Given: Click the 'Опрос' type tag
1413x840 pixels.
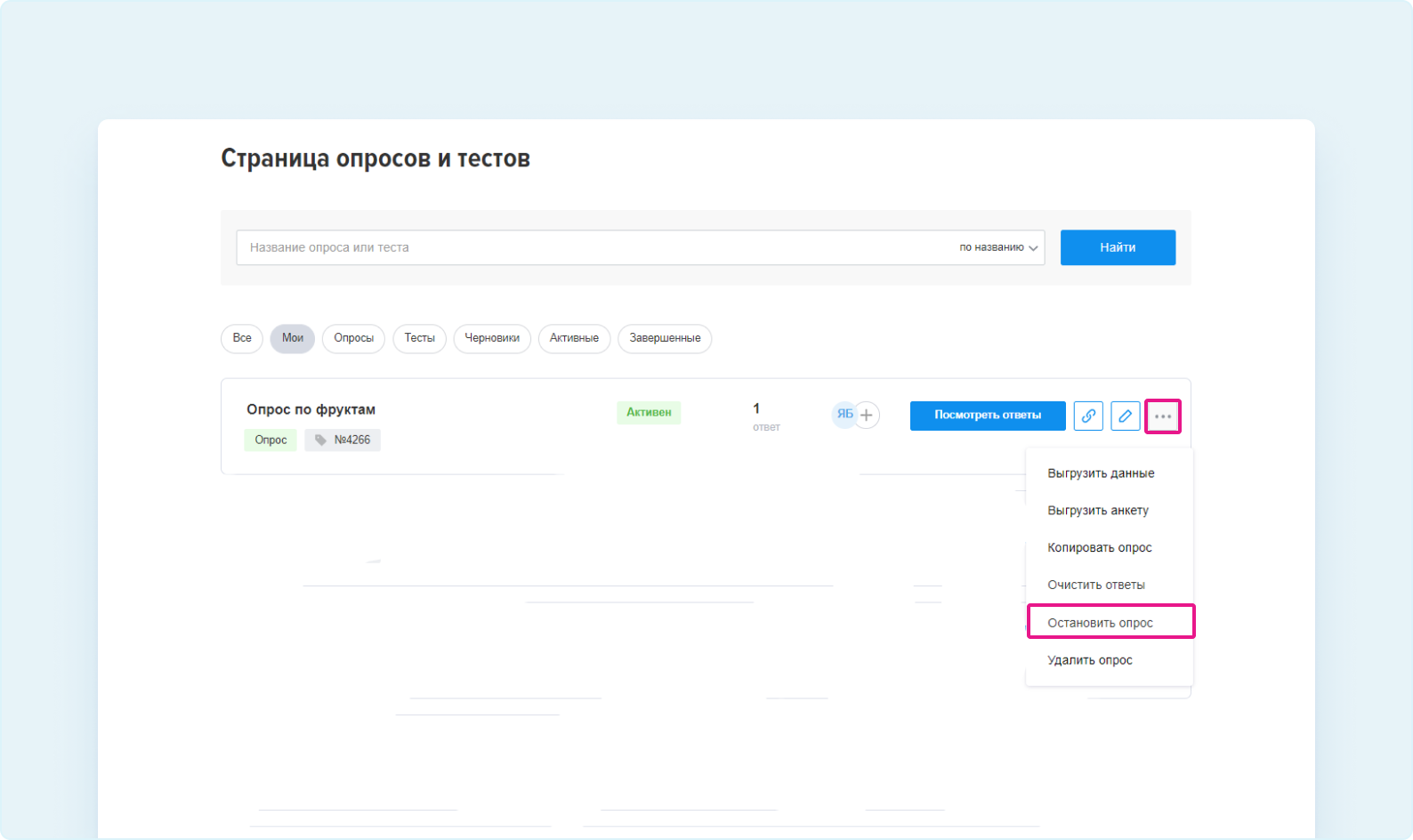Looking at the screenshot, I should pos(270,440).
